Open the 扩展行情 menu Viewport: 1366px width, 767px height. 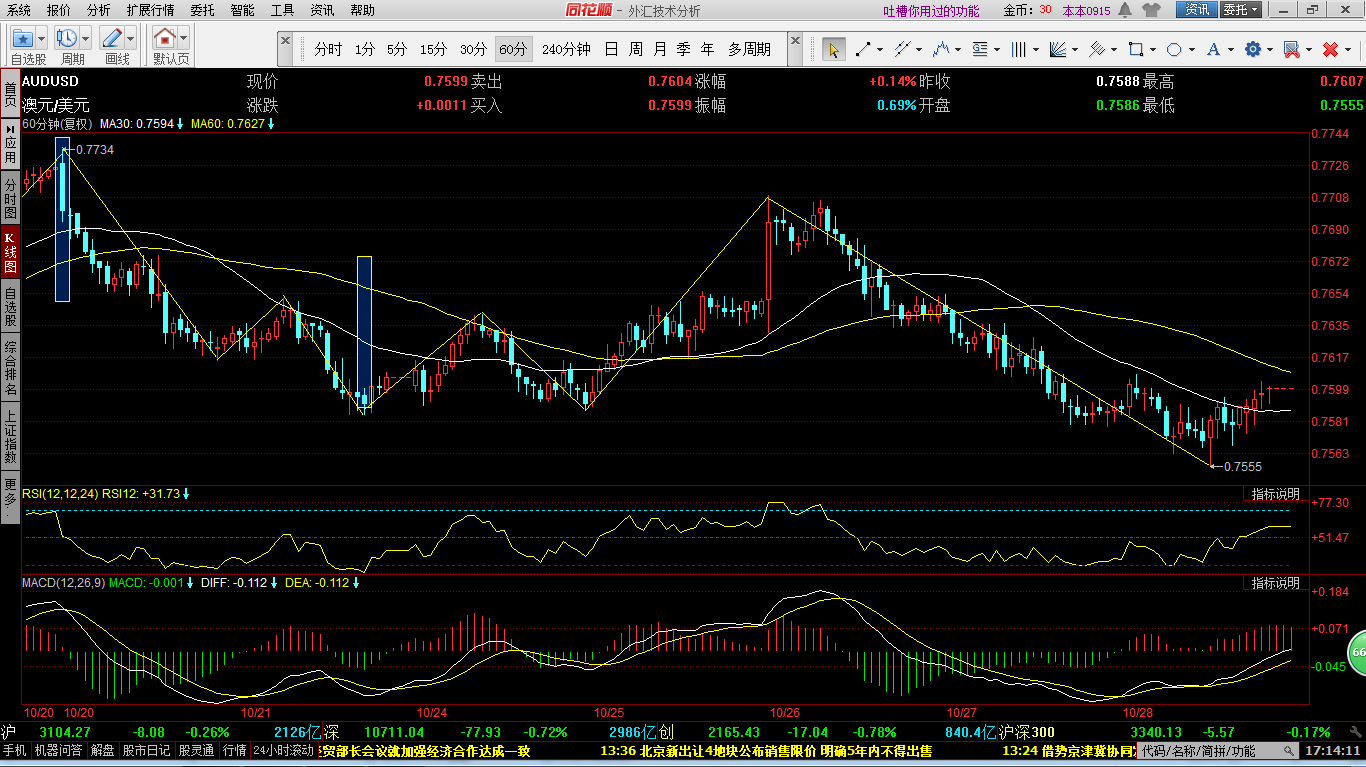click(150, 10)
